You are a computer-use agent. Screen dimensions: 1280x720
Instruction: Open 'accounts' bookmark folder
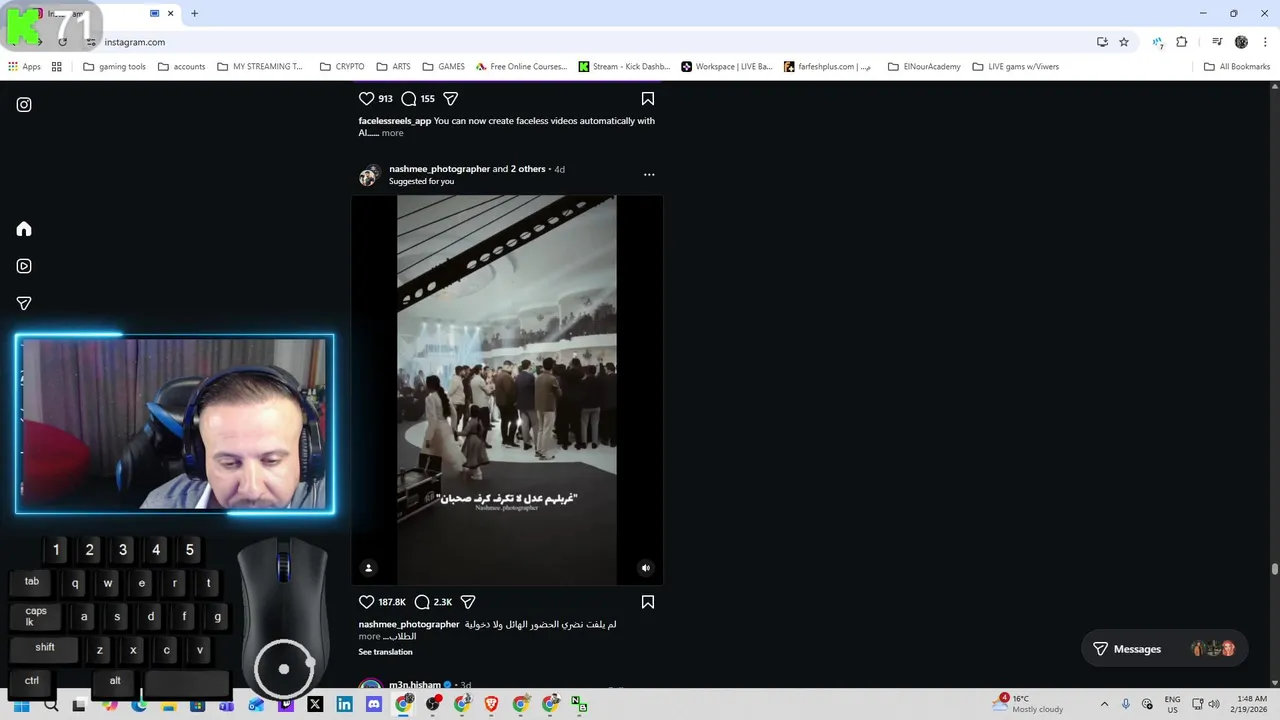181,67
